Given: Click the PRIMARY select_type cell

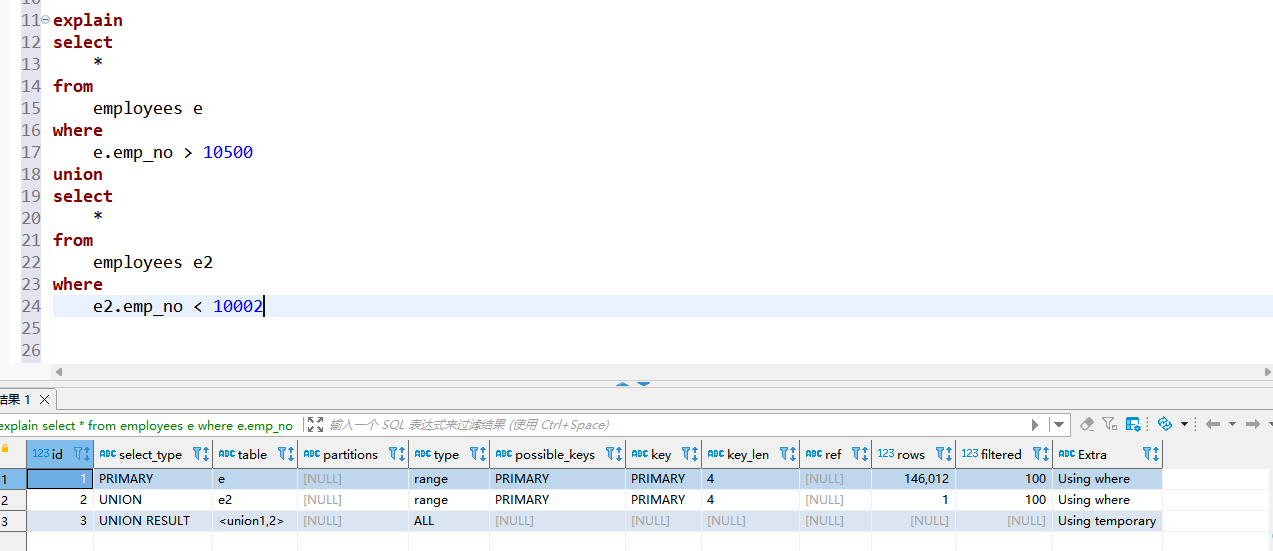Looking at the screenshot, I should pyautogui.click(x=152, y=479).
